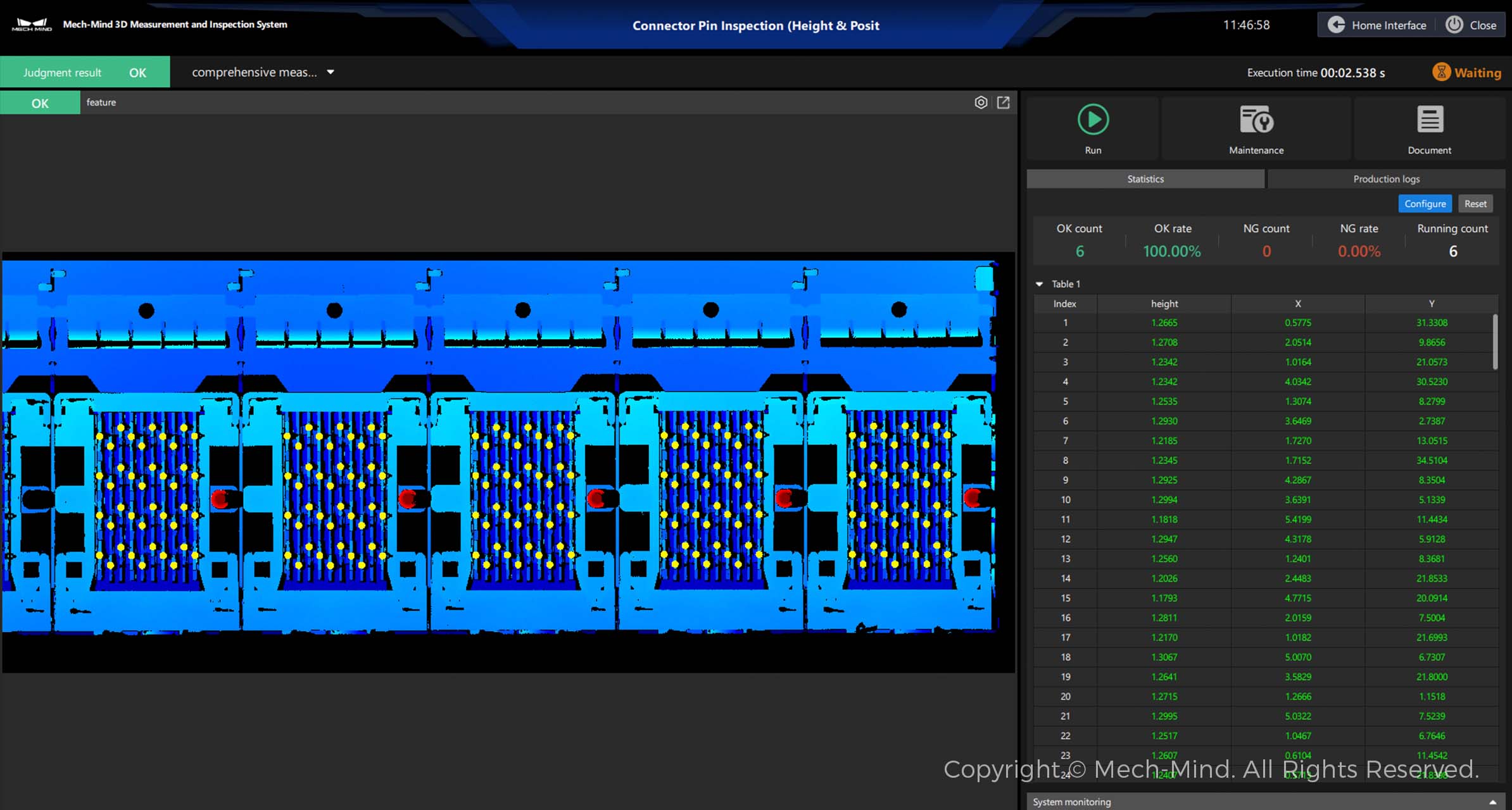Switch to the Production logs tab

tap(1386, 179)
